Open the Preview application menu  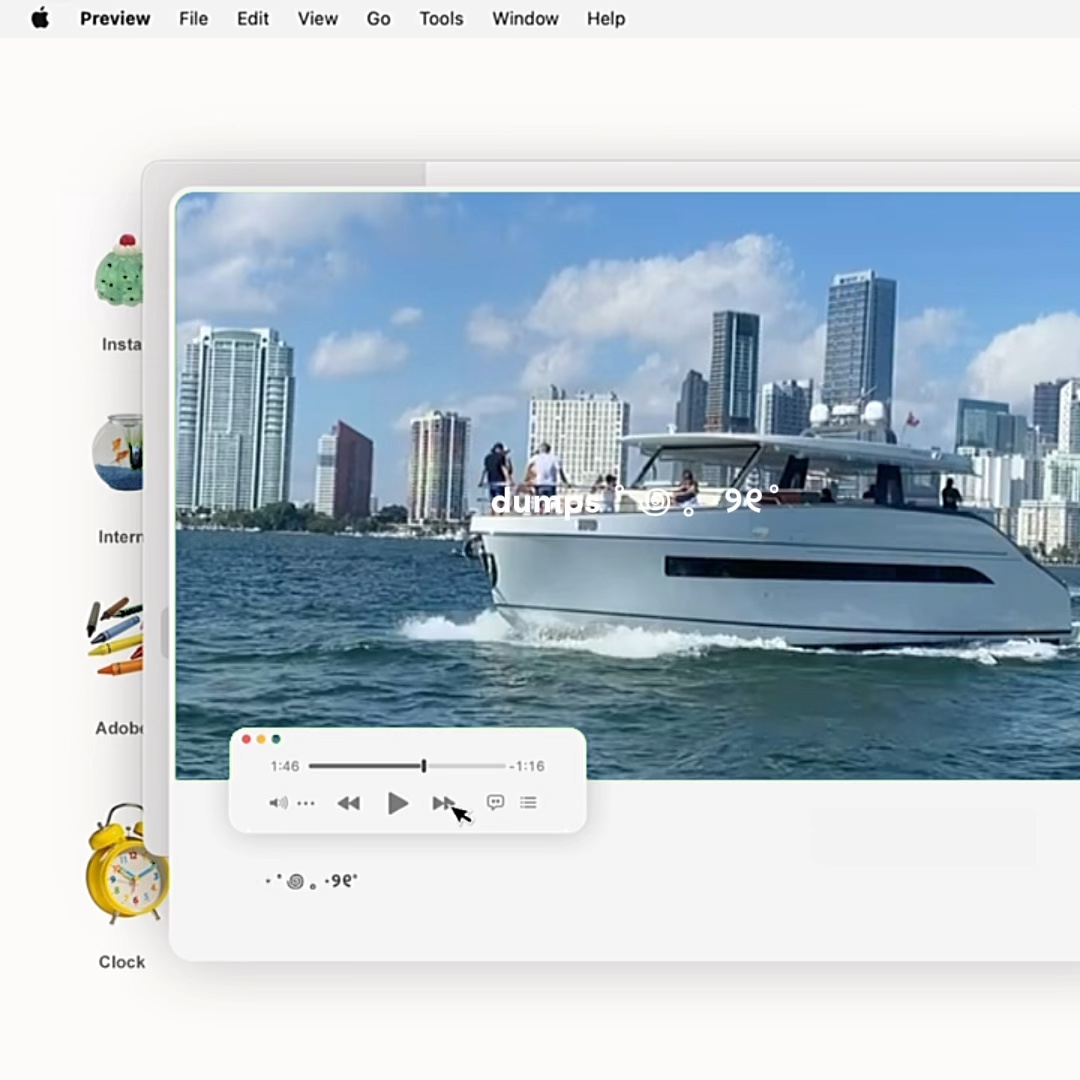pos(115,18)
